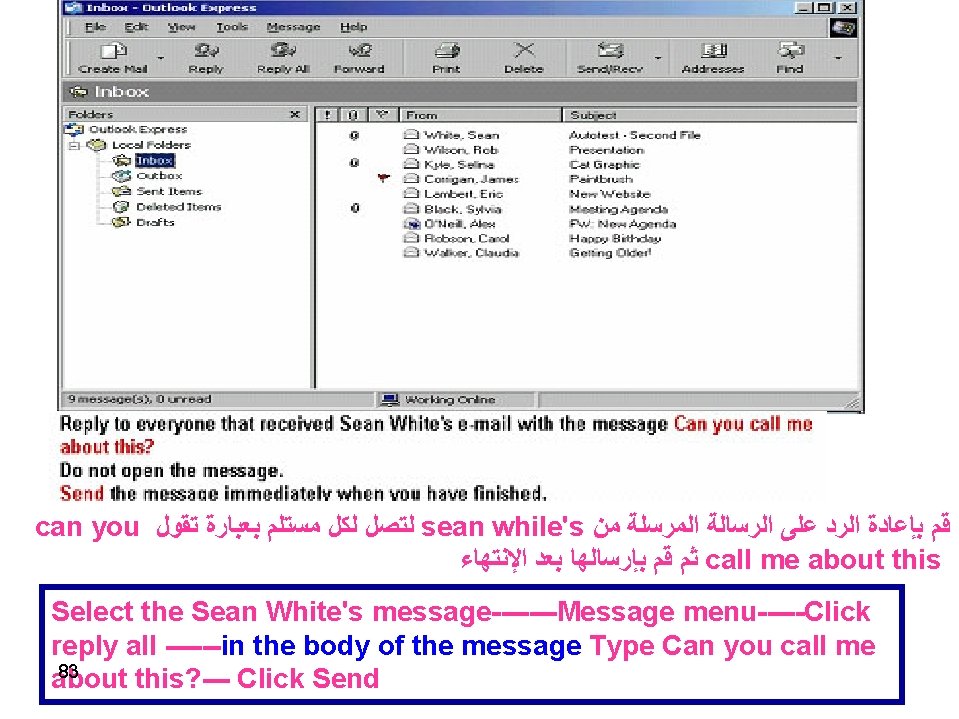Open the Find dropdown arrow

[838, 58]
